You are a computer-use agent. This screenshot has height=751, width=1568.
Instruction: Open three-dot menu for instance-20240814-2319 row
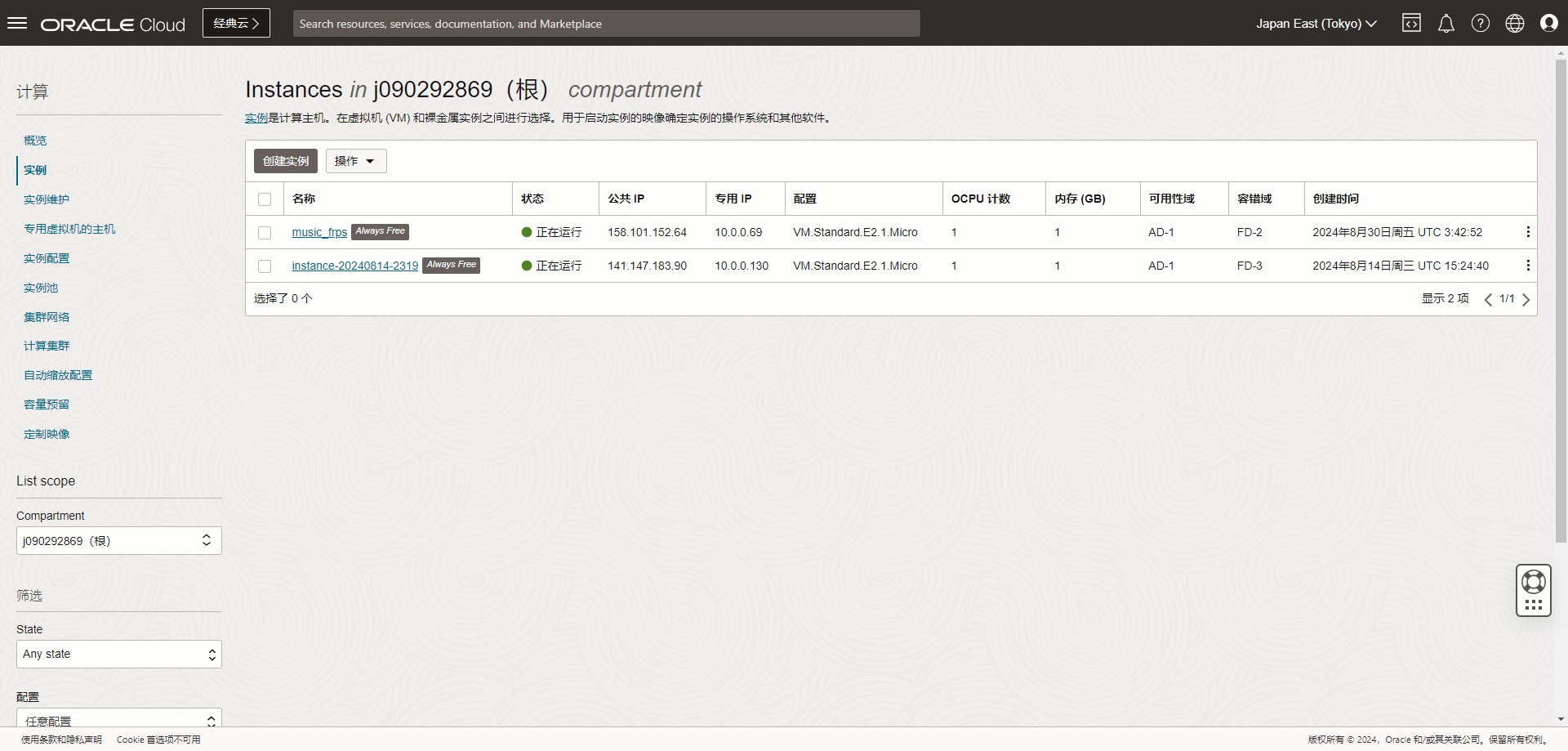click(1527, 266)
